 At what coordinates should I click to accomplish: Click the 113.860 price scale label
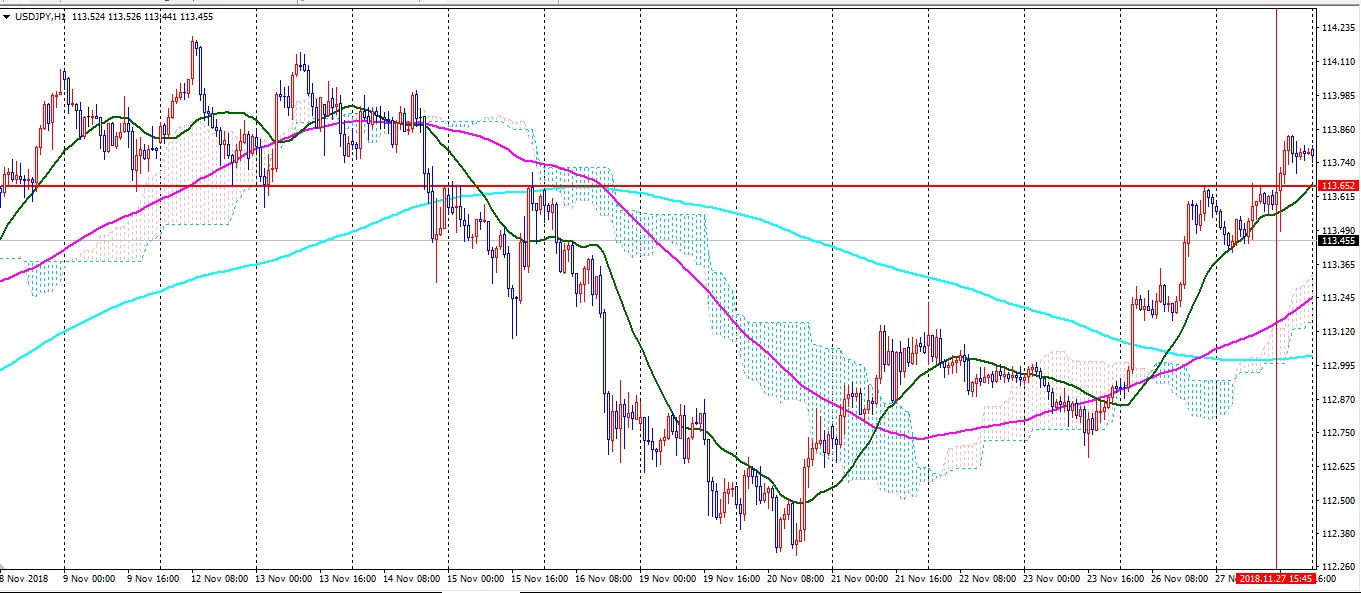point(1338,130)
